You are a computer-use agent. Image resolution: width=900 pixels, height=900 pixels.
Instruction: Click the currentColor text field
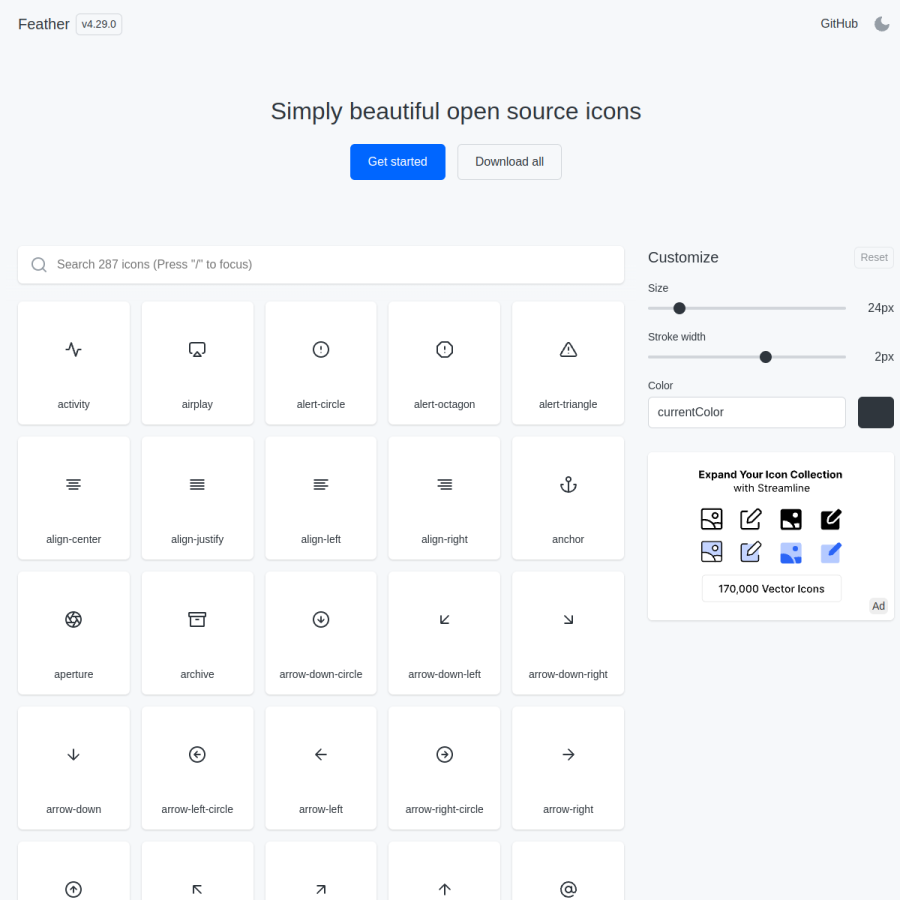click(746, 412)
